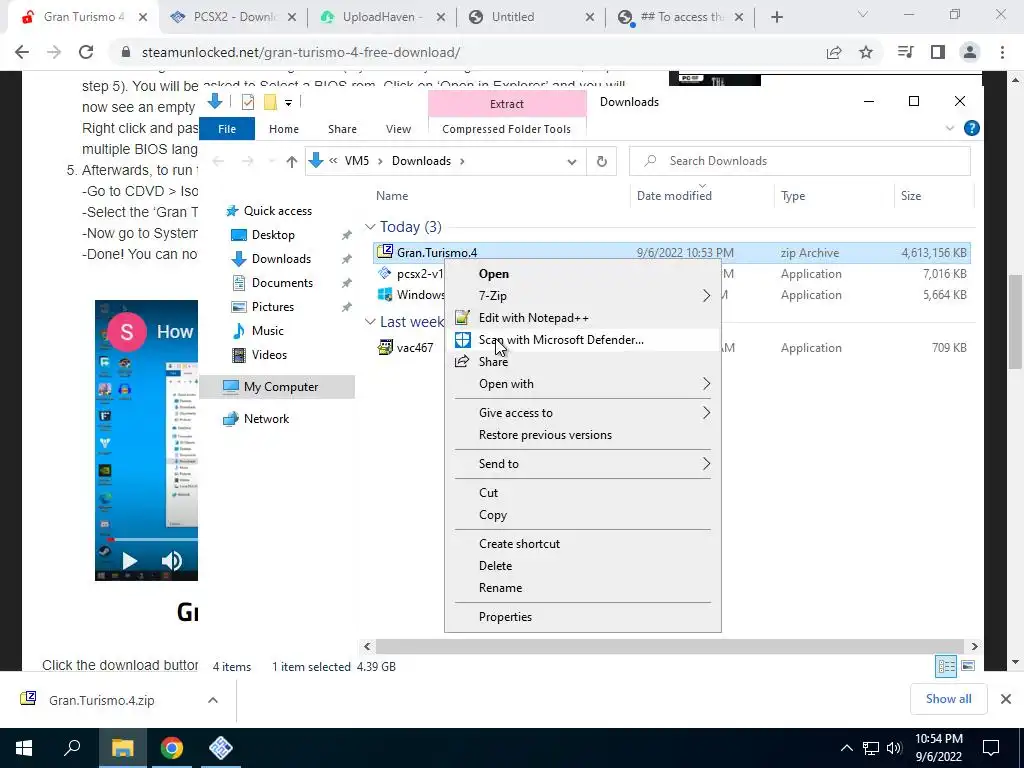This screenshot has width=1024, height=768.
Task: Select Scan with Microsoft Defender
Action: coord(583,340)
